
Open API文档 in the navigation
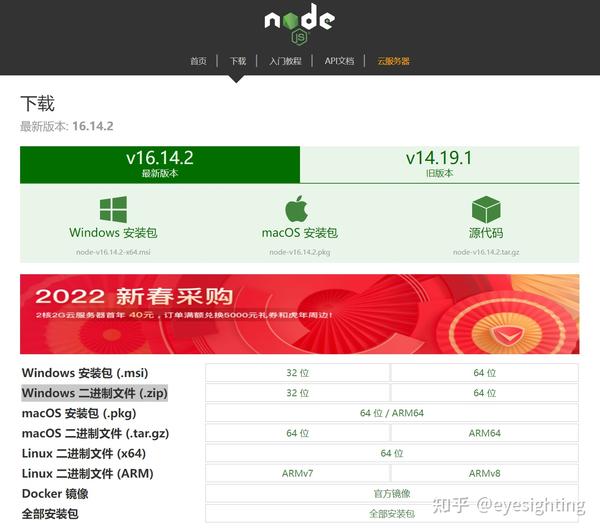coord(339,61)
